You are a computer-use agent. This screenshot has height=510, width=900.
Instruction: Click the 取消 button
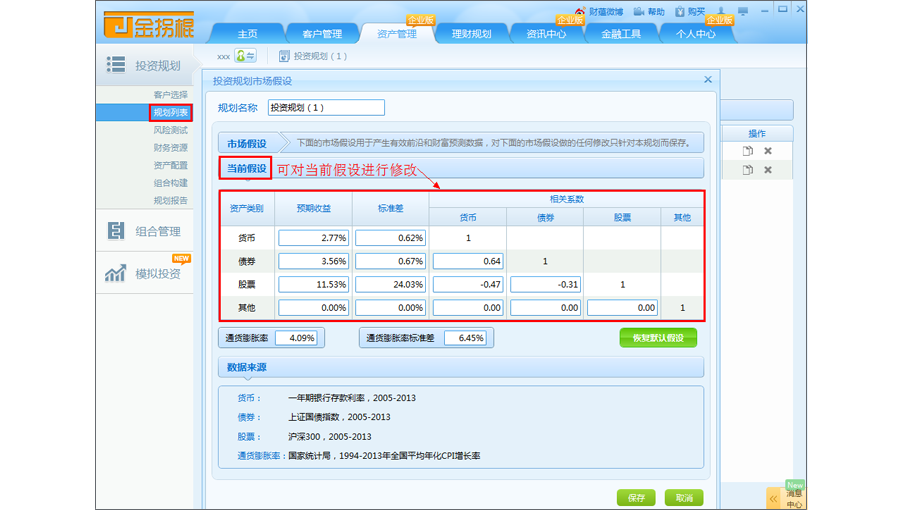[x=684, y=497]
